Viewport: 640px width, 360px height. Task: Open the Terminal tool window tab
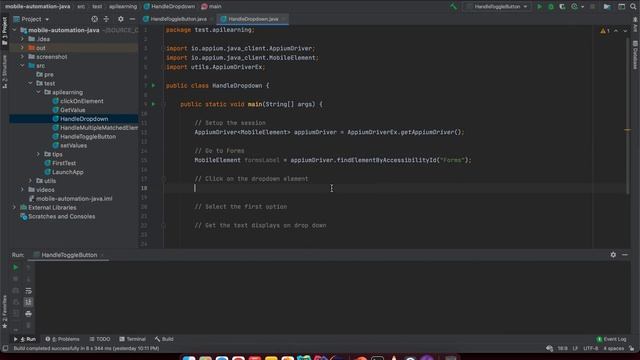132,339
